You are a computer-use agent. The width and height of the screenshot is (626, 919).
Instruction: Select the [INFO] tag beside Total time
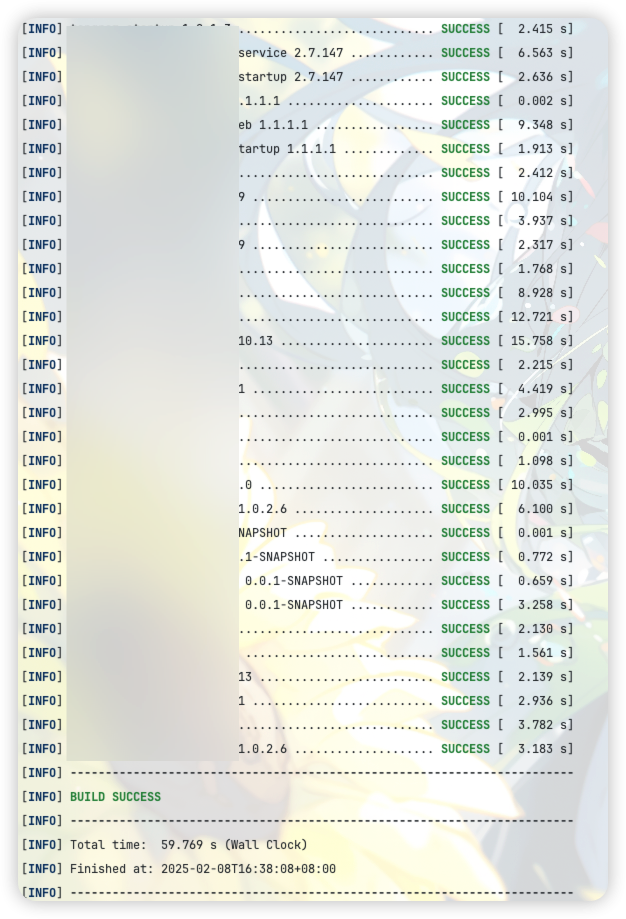tap(42, 845)
